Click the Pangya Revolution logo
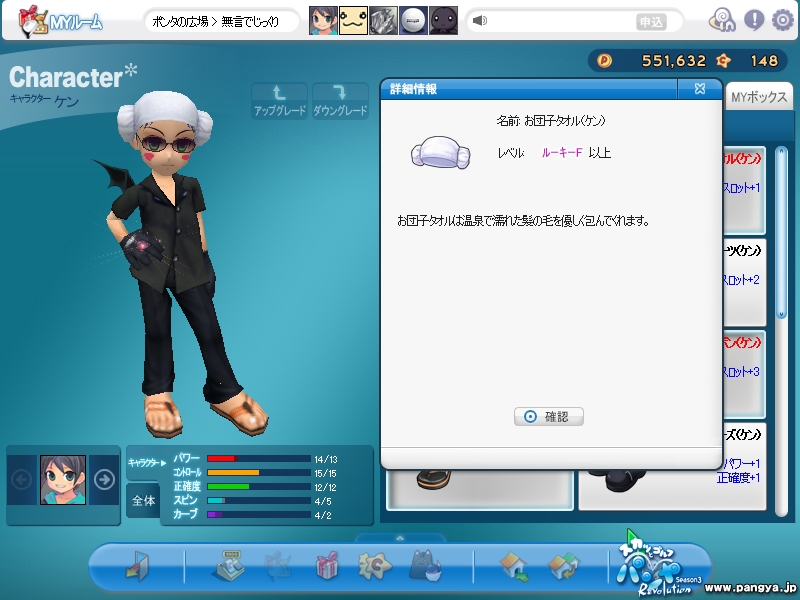This screenshot has width=800, height=600. pyautogui.click(x=658, y=569)
